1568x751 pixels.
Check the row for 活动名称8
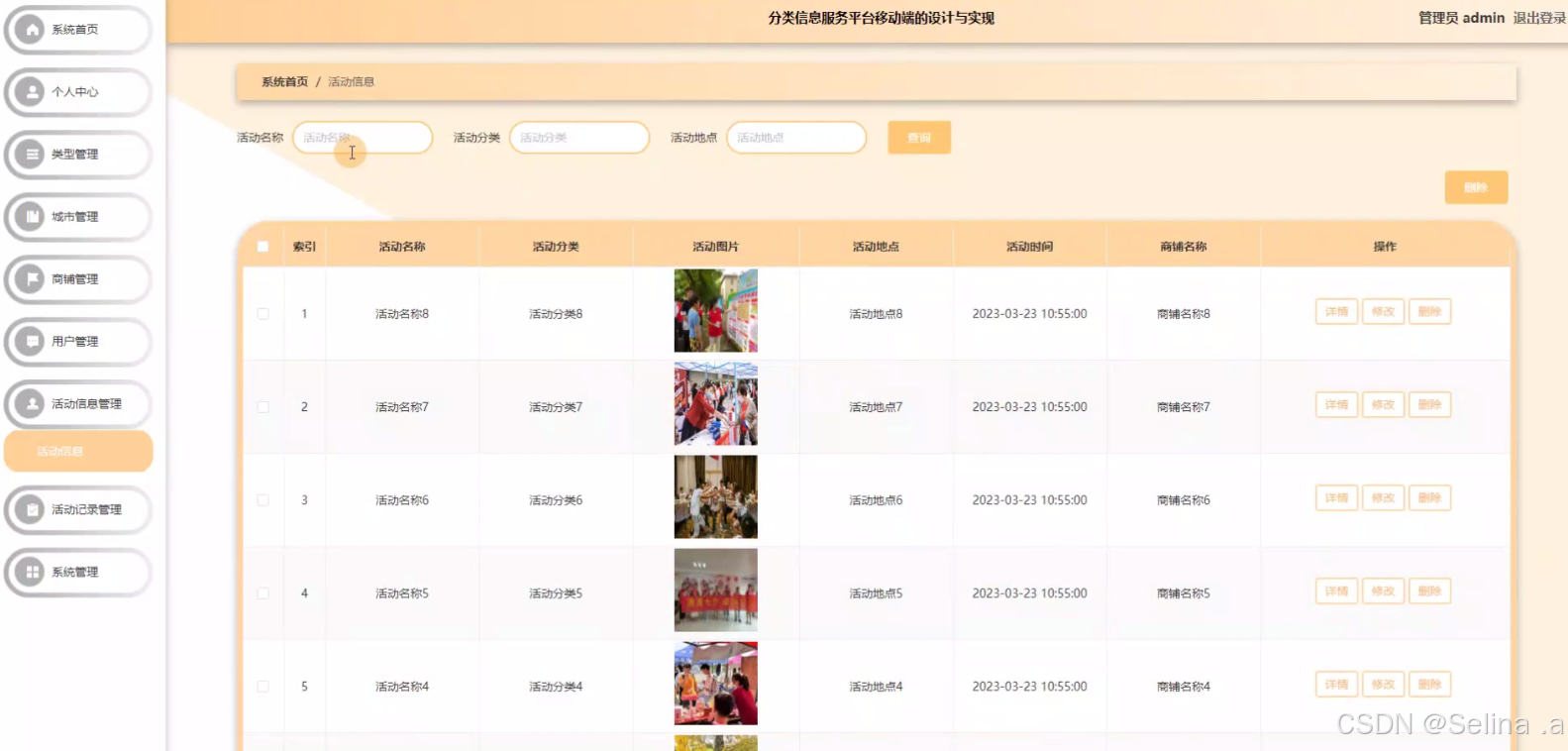click(x=262, y=314)
